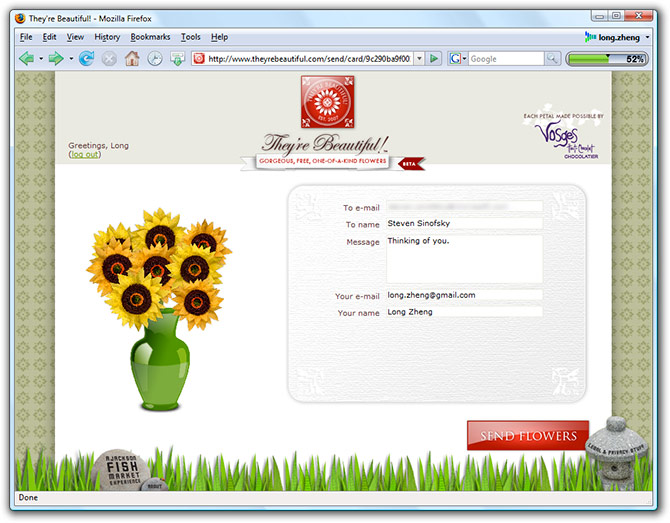Click the Send Flowers button

[528, 436]
